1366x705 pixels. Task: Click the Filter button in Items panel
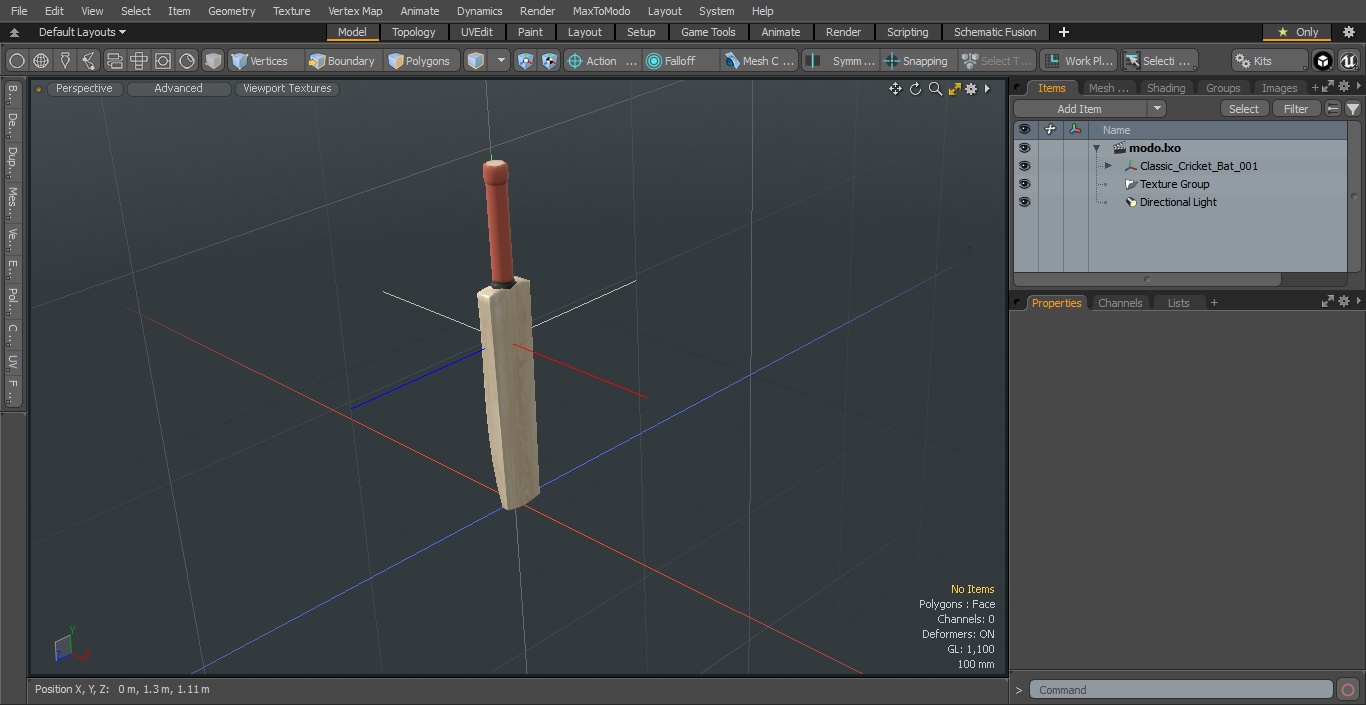click(1296, 109)
